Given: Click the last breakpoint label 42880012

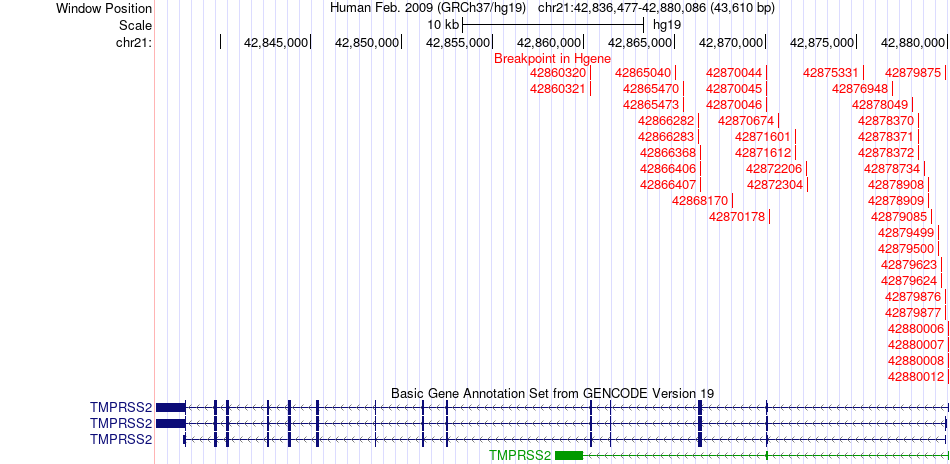Looking at the screenshot, I should coord(916,377).
